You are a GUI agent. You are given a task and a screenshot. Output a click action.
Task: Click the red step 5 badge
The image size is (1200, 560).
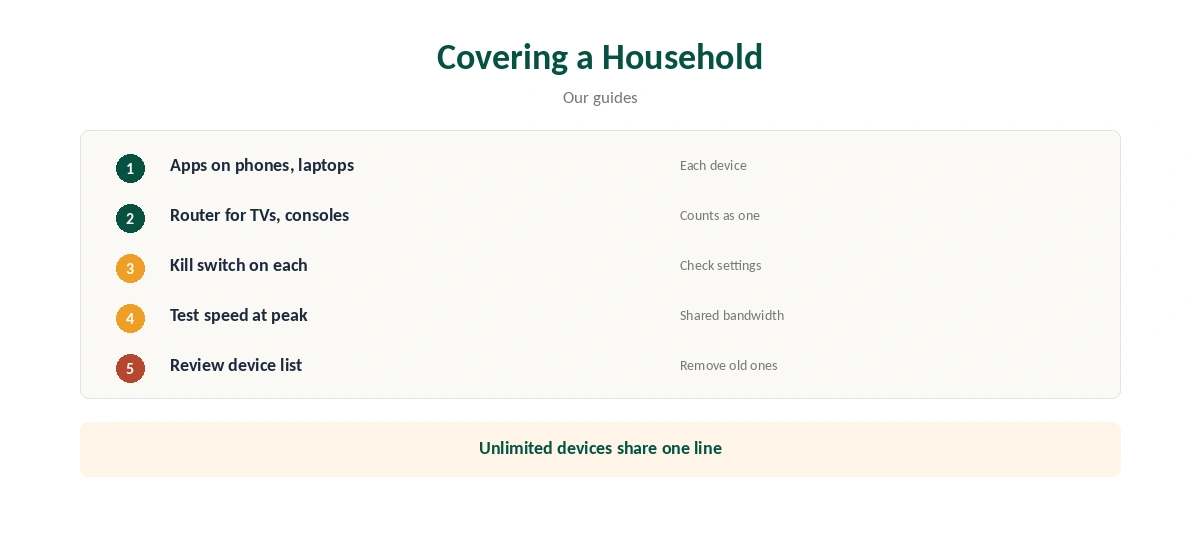130,368
